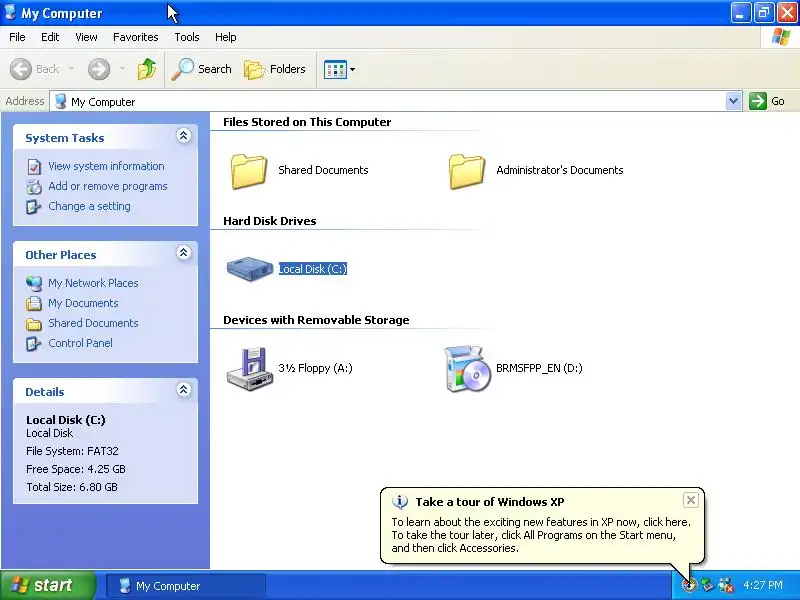Click the network connection tray icon
The width and height of the screenshot is (800, 600).
726,585
